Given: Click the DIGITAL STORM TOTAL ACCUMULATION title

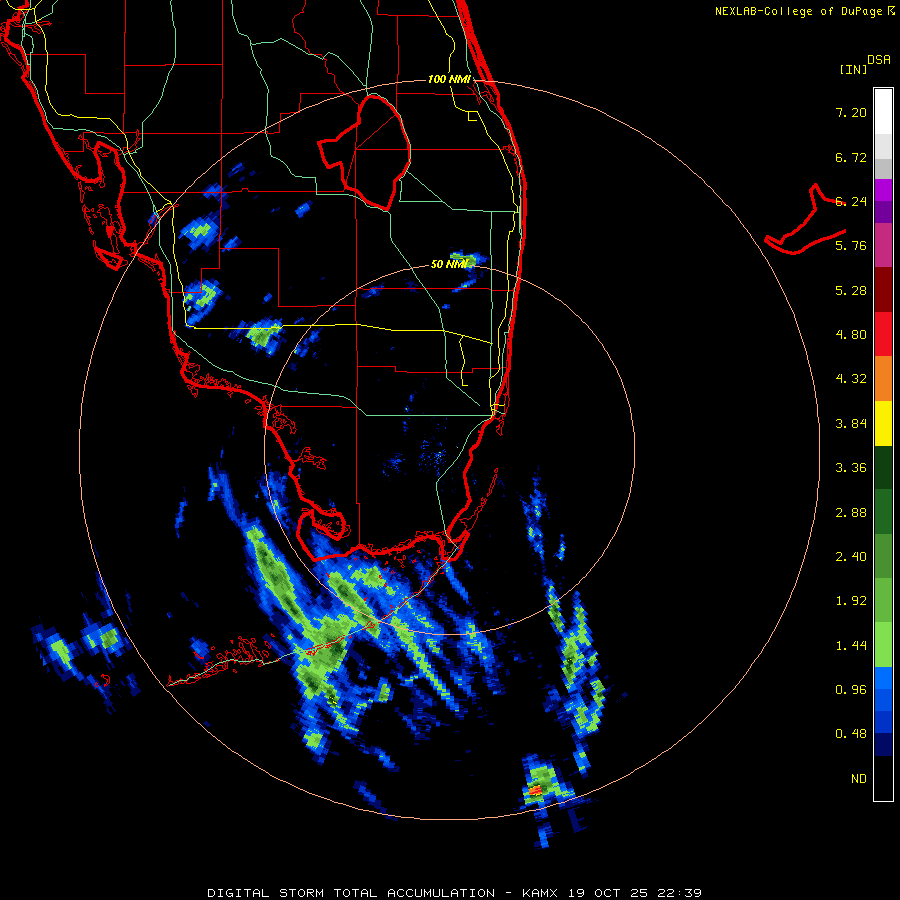Looking at the screenshot, I should pos(351,893).
